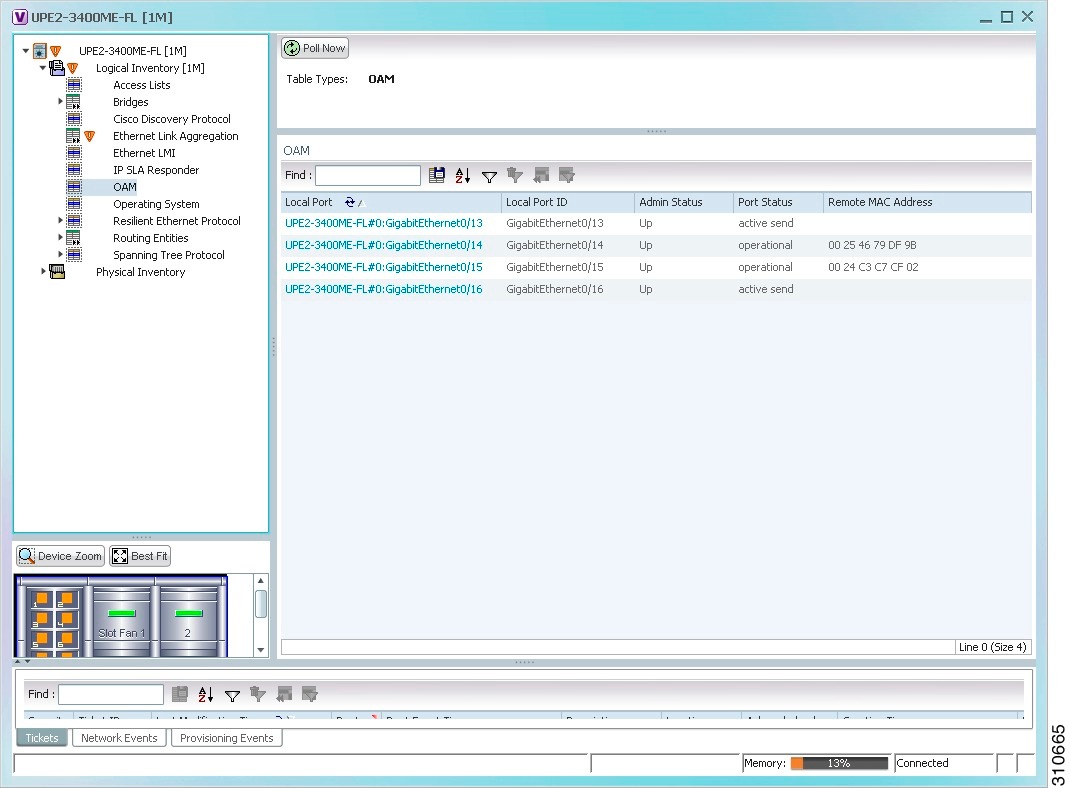Select Ethernet Link Aggregation in the tree
Image resolution: width=1069 pixels, height=788 pixels.
pyautogui.click(x=176, y=136)
